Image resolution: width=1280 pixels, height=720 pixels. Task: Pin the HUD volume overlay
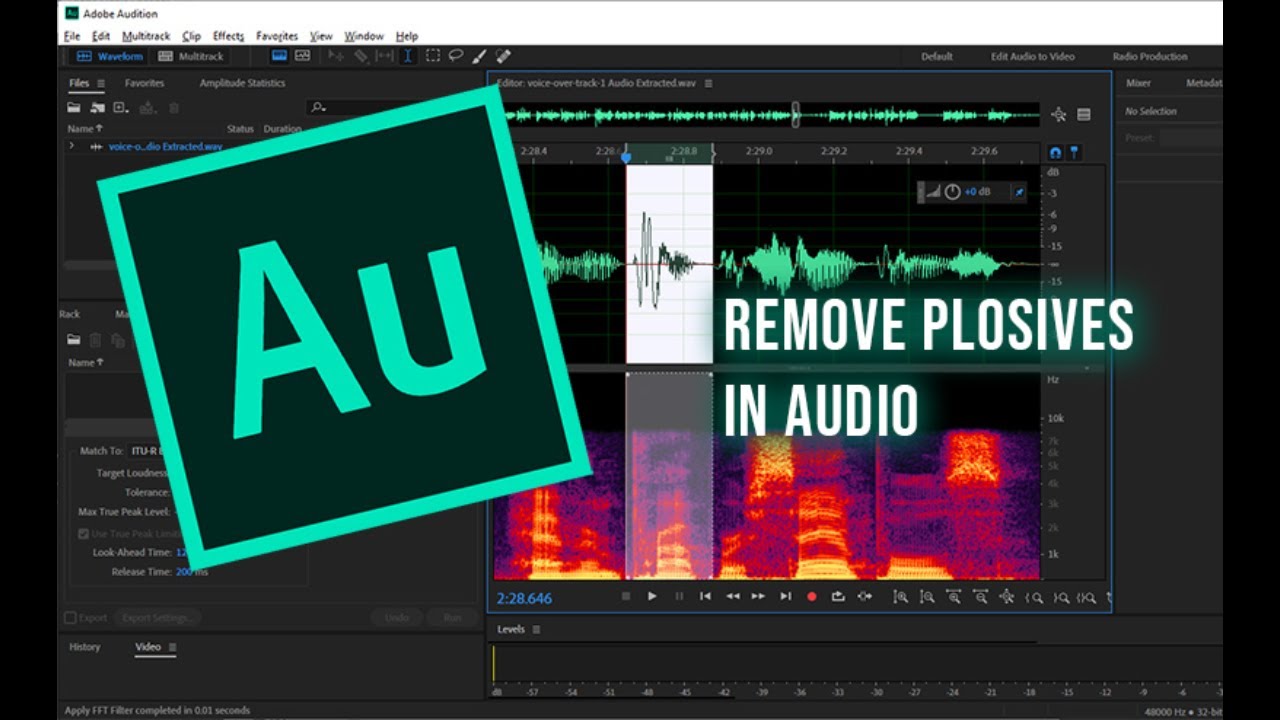pos(1019,191)
